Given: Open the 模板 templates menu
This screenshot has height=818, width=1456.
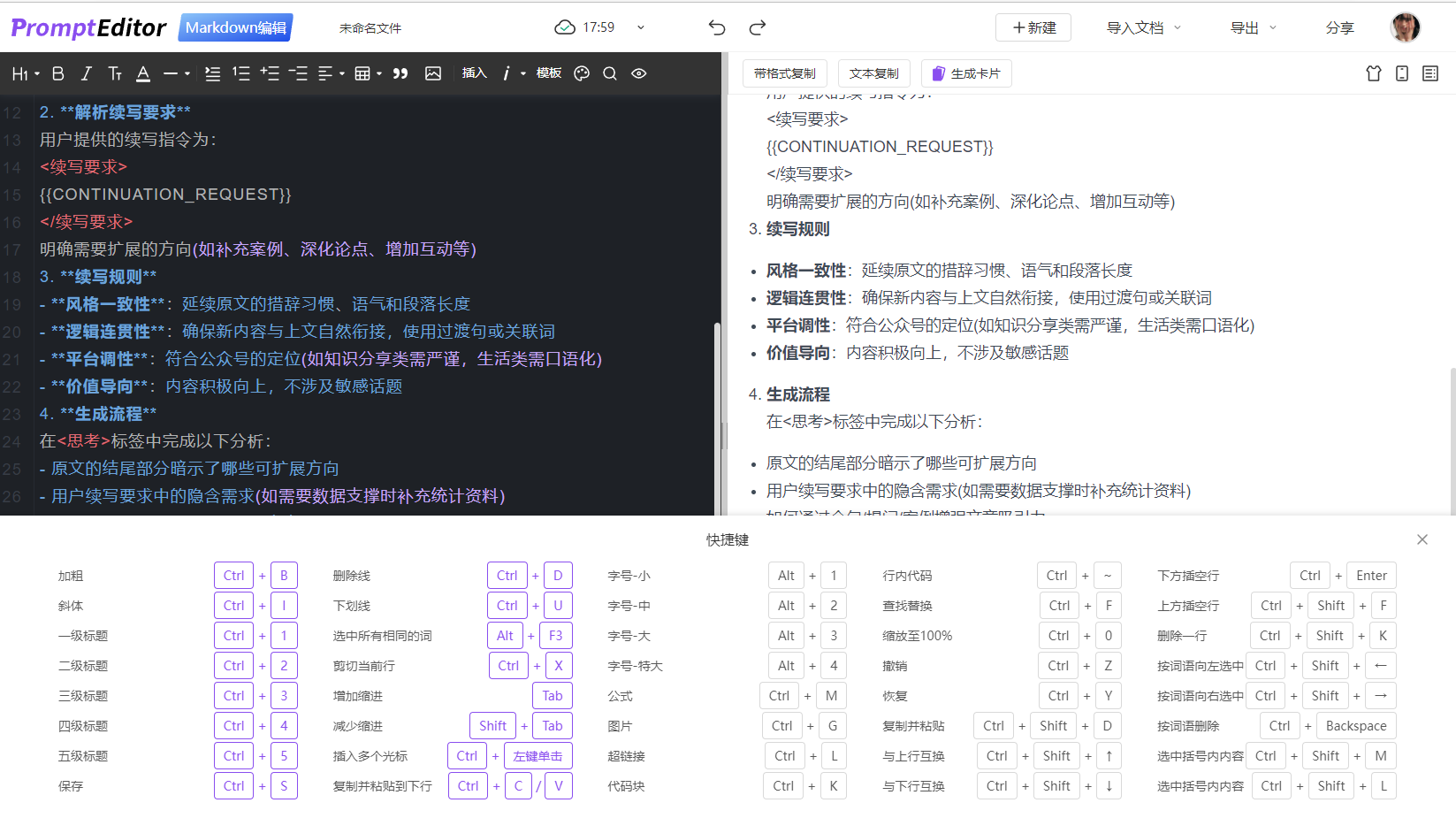Looking at the screenshot, I should pos(548,73).
